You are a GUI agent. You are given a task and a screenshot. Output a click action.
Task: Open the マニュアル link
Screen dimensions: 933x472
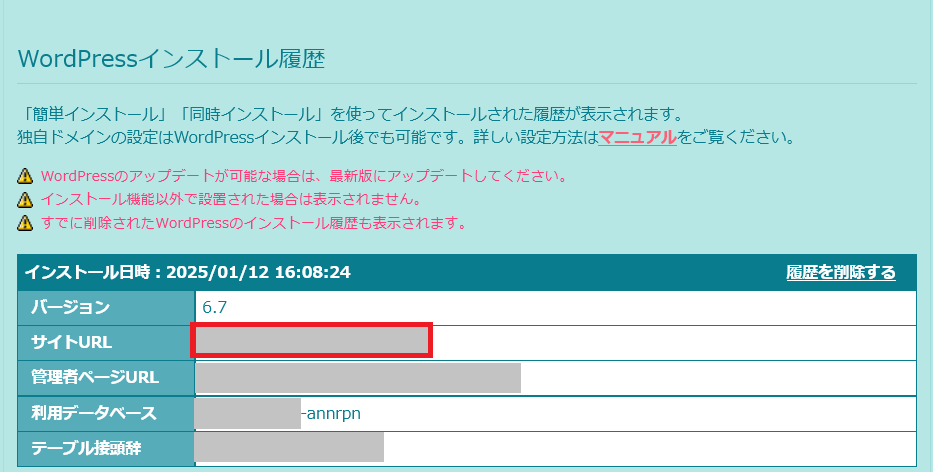pyautogui.click(x=637, y=136)
